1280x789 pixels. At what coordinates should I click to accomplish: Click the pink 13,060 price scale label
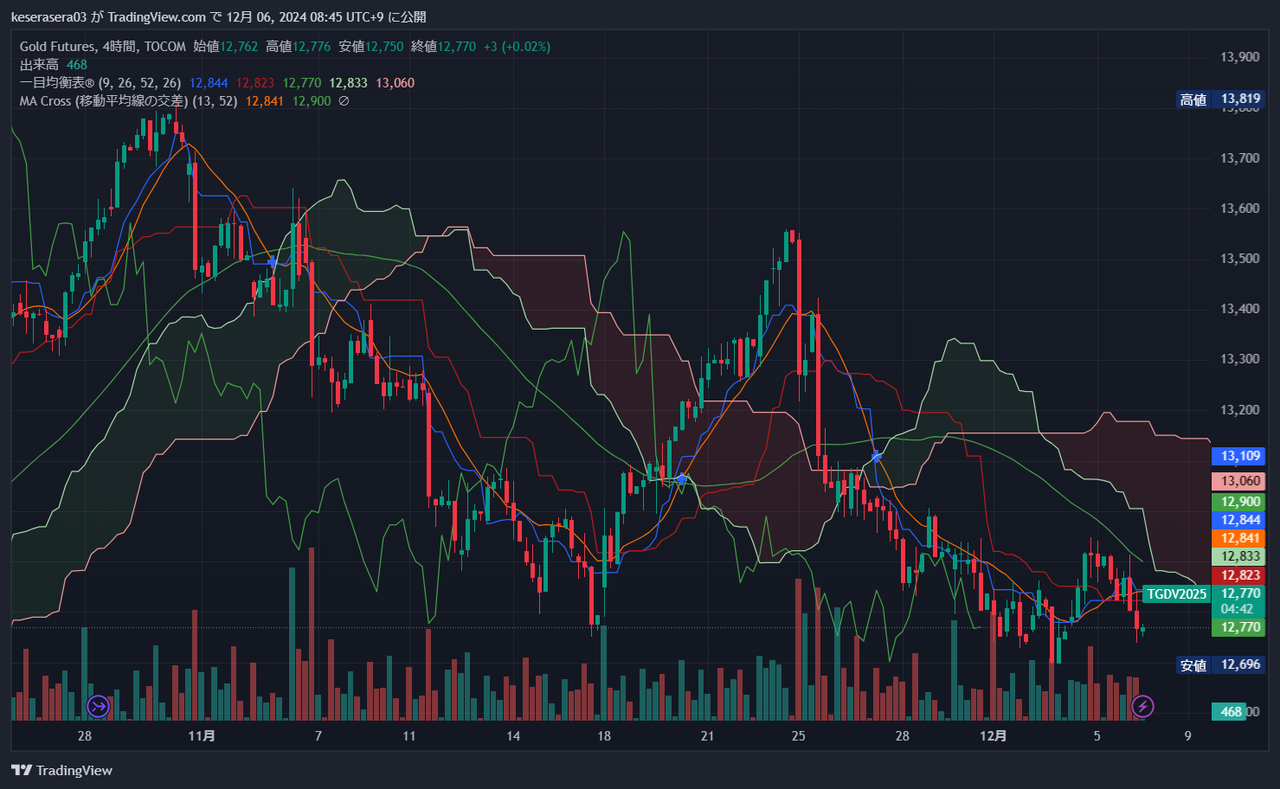(x=1238, y=481)
